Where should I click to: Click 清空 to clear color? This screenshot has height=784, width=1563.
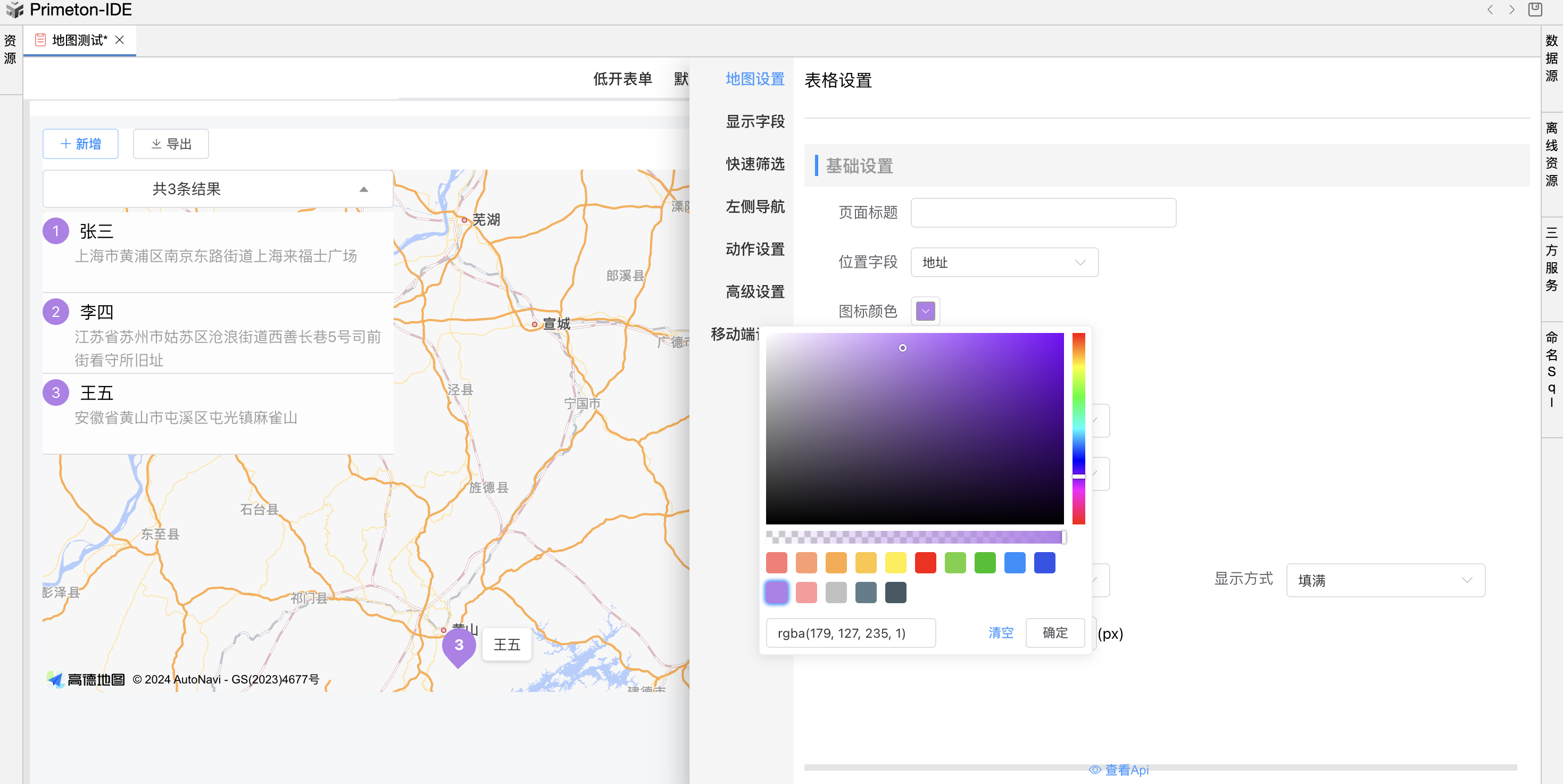click(1001, 633)
